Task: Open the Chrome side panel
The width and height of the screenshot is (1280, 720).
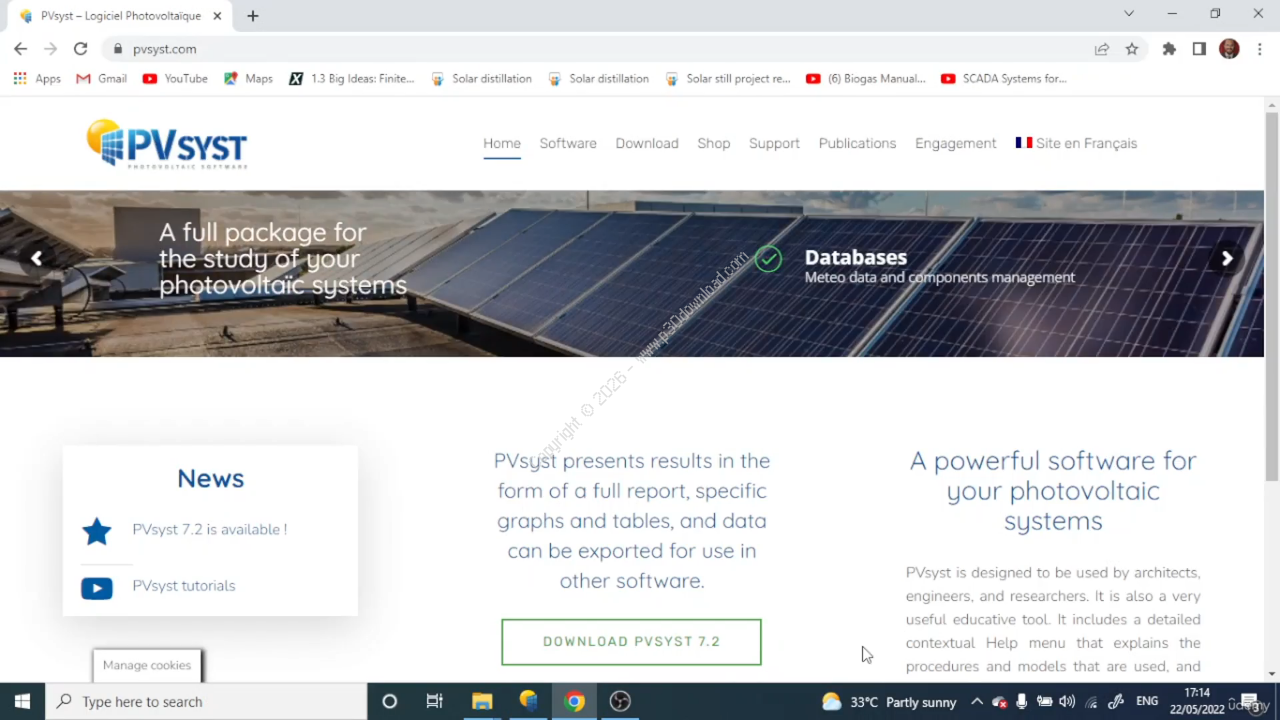Action: [1199, 49]
